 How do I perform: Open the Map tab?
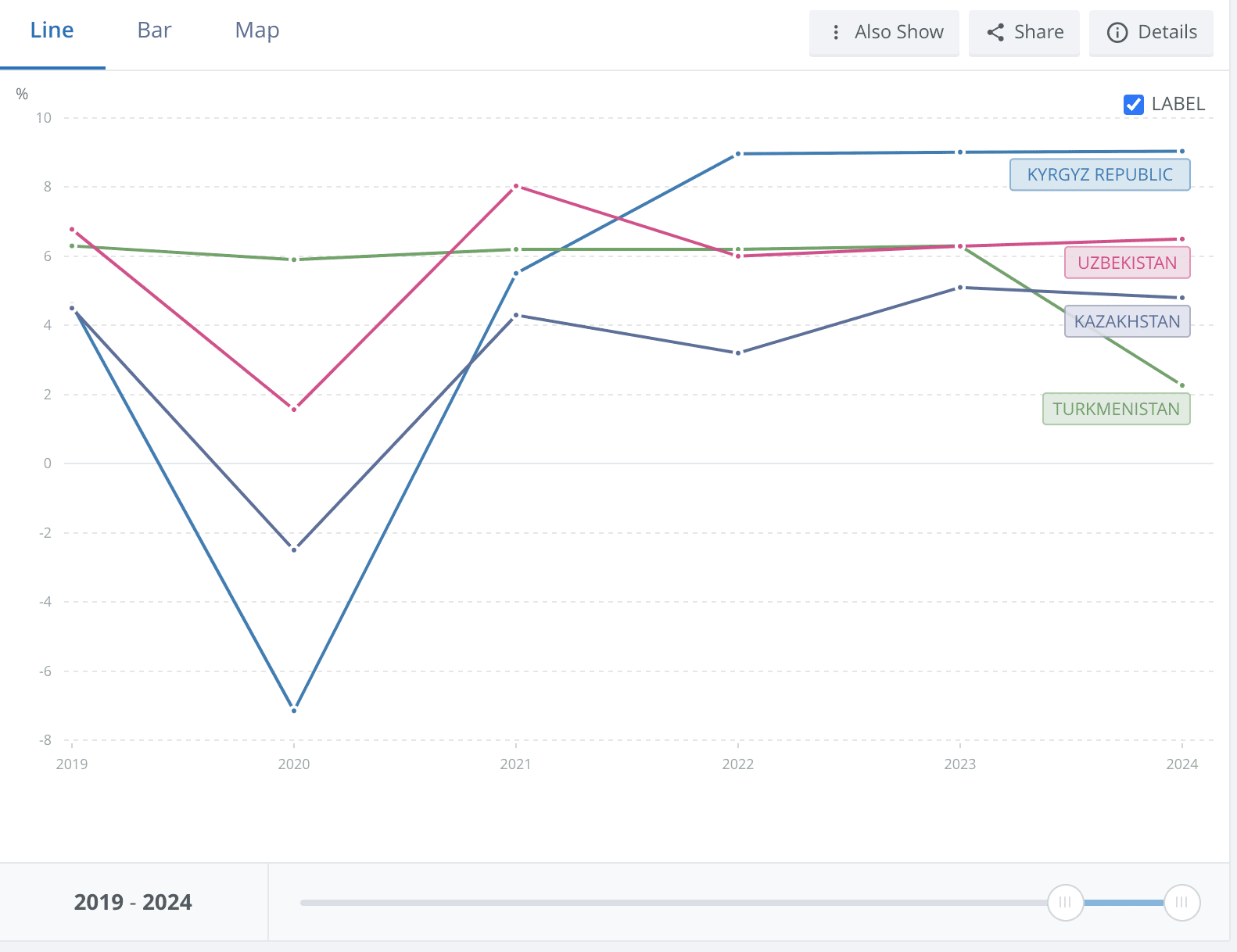coord(256,30)
